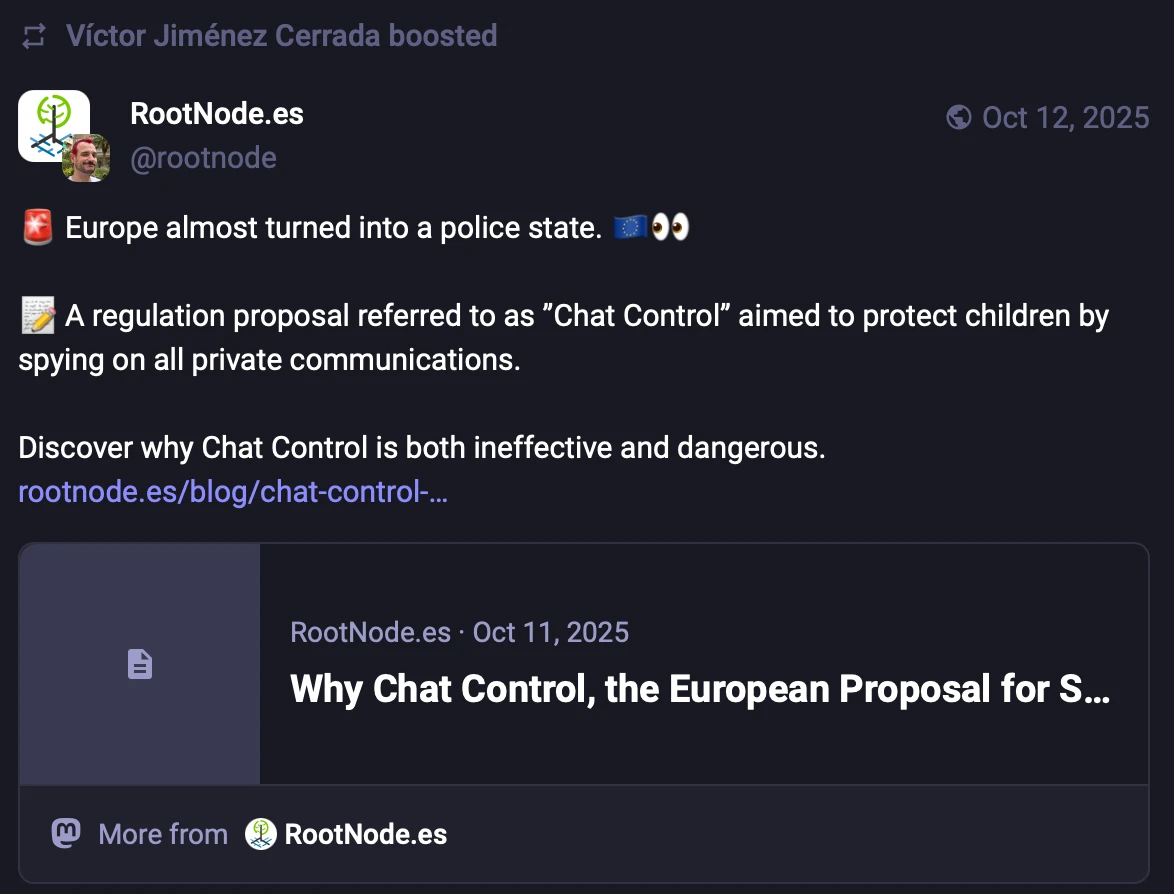Open the RootNode.es author link in the card footer
Image resolution: width=1174 pixels, height=894 pixels.
pyautogui.click(x=366, y=834)
